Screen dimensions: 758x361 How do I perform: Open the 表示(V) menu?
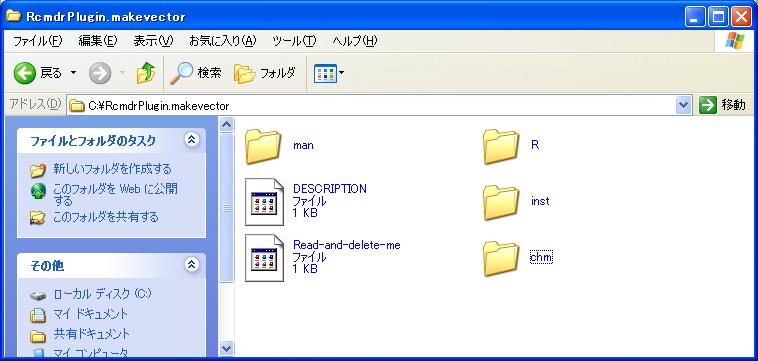[153, 42]
